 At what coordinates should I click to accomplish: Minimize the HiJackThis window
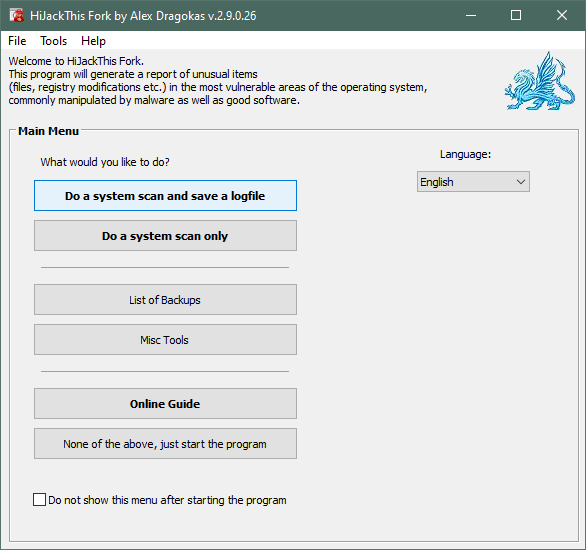pyautogui.click(x=471, y=15)
